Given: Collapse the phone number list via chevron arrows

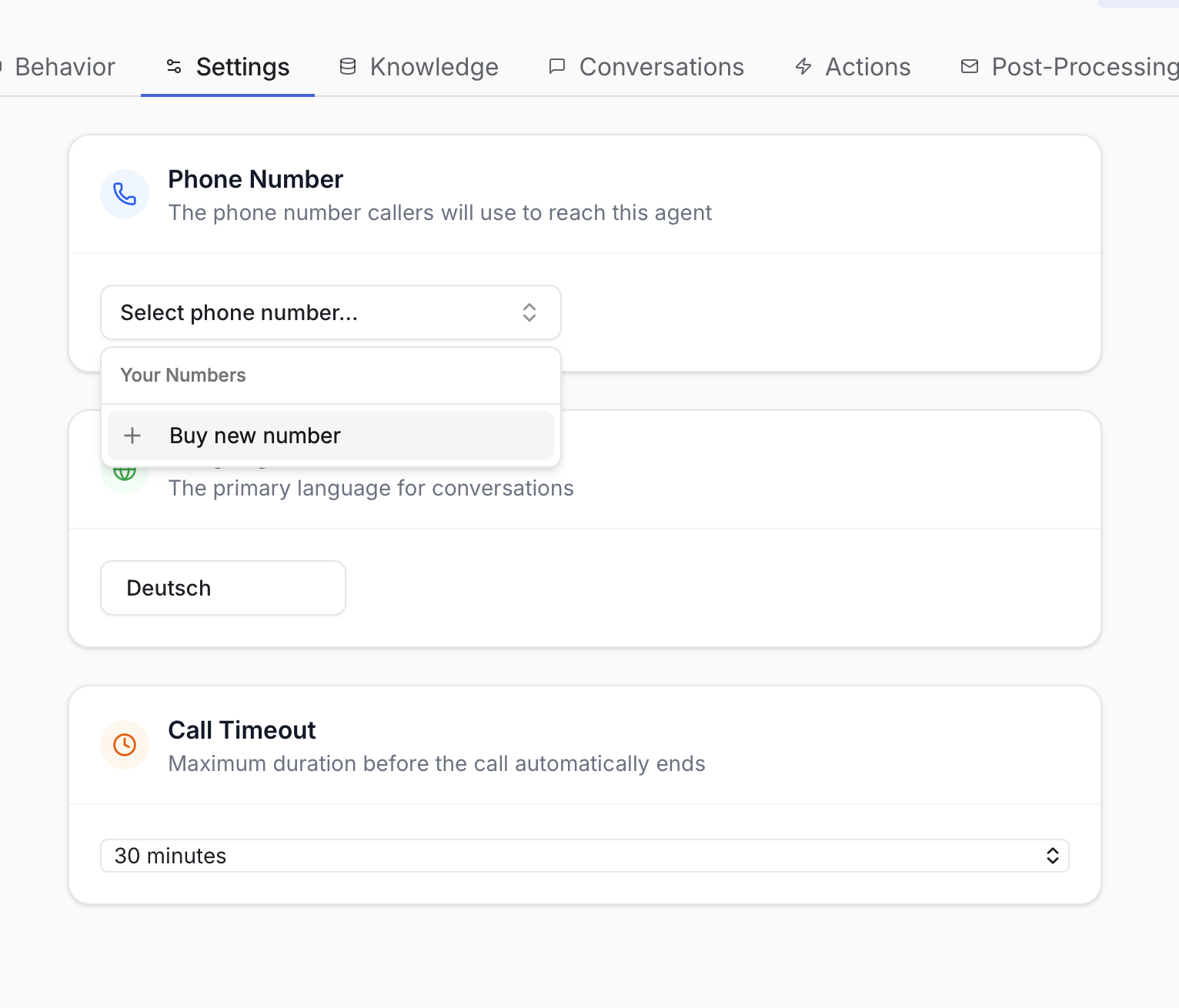Looking at the screenshot, I should click(529, 312).
